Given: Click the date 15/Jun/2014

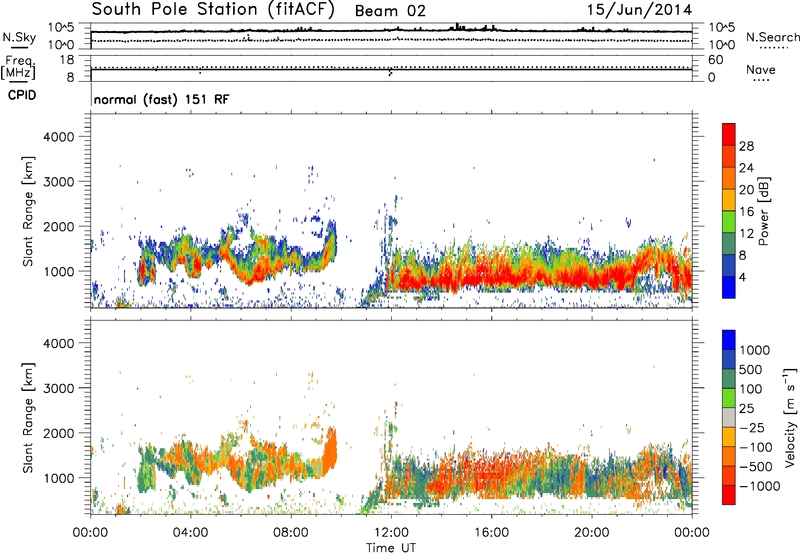Looking at the screenshot, I should [x=639, y=10].
